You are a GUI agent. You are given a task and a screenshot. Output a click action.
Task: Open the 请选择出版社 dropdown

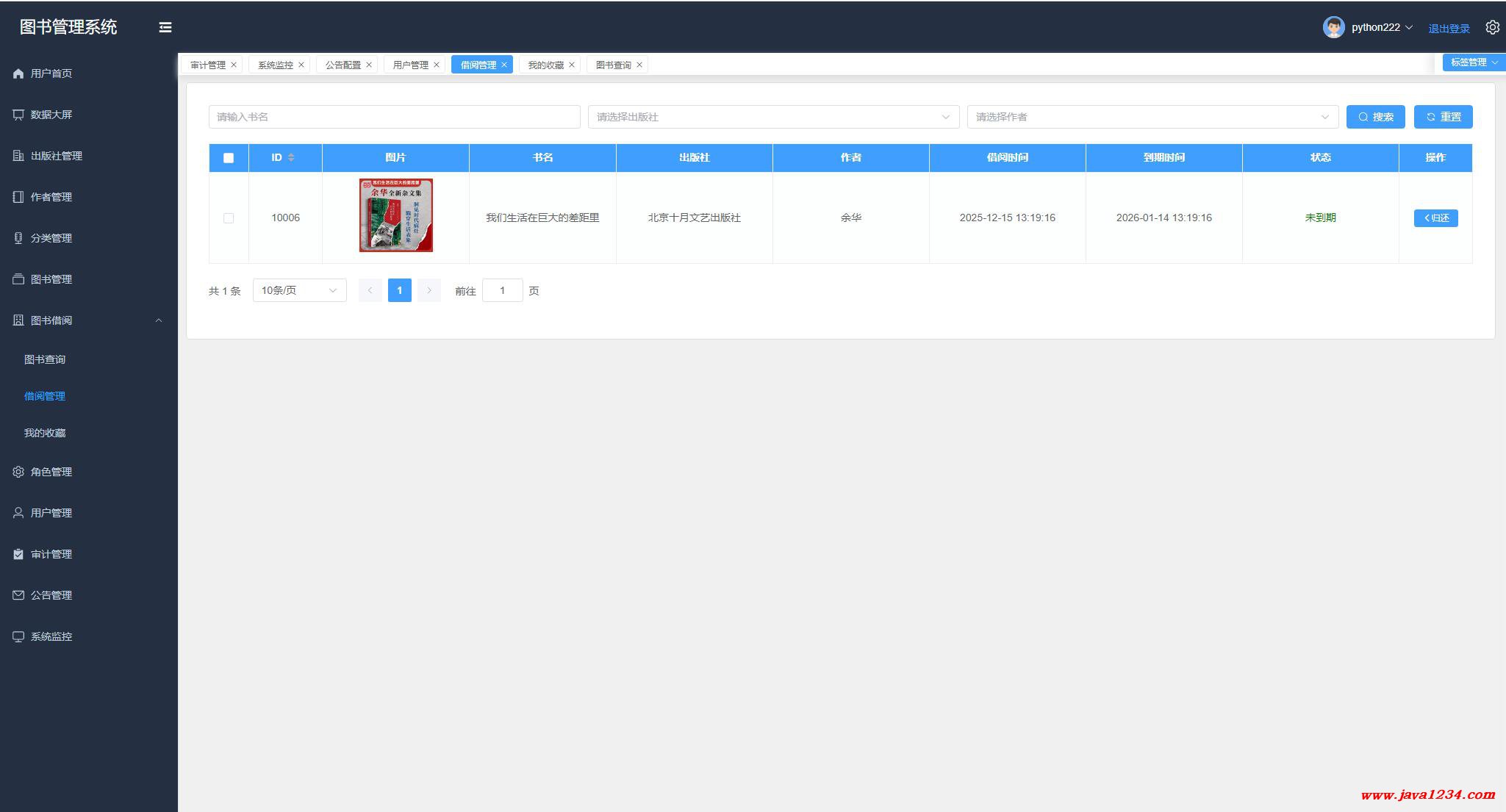tap(773, 117)
